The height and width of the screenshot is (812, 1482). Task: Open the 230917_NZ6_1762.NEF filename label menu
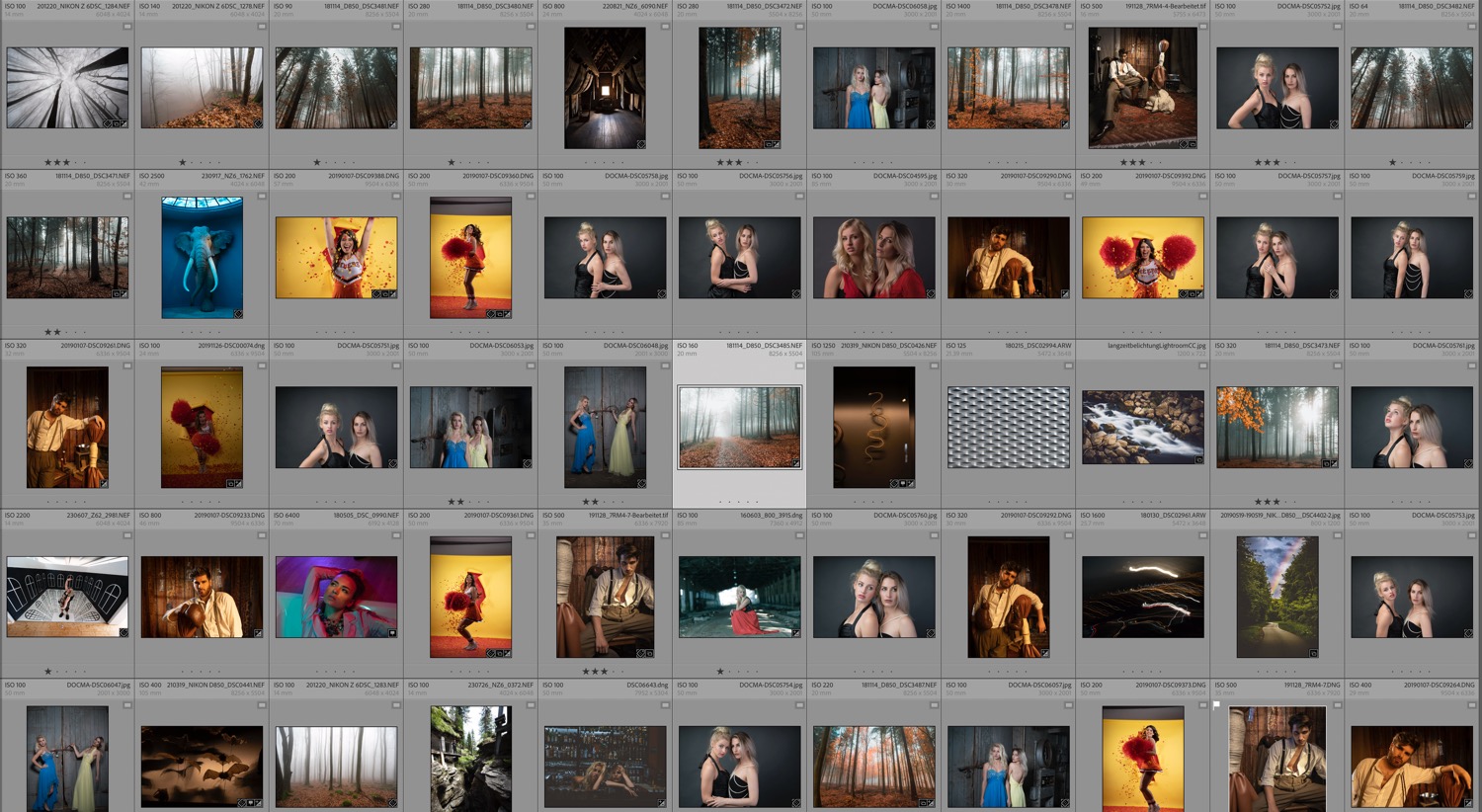[x=232, y=176]
